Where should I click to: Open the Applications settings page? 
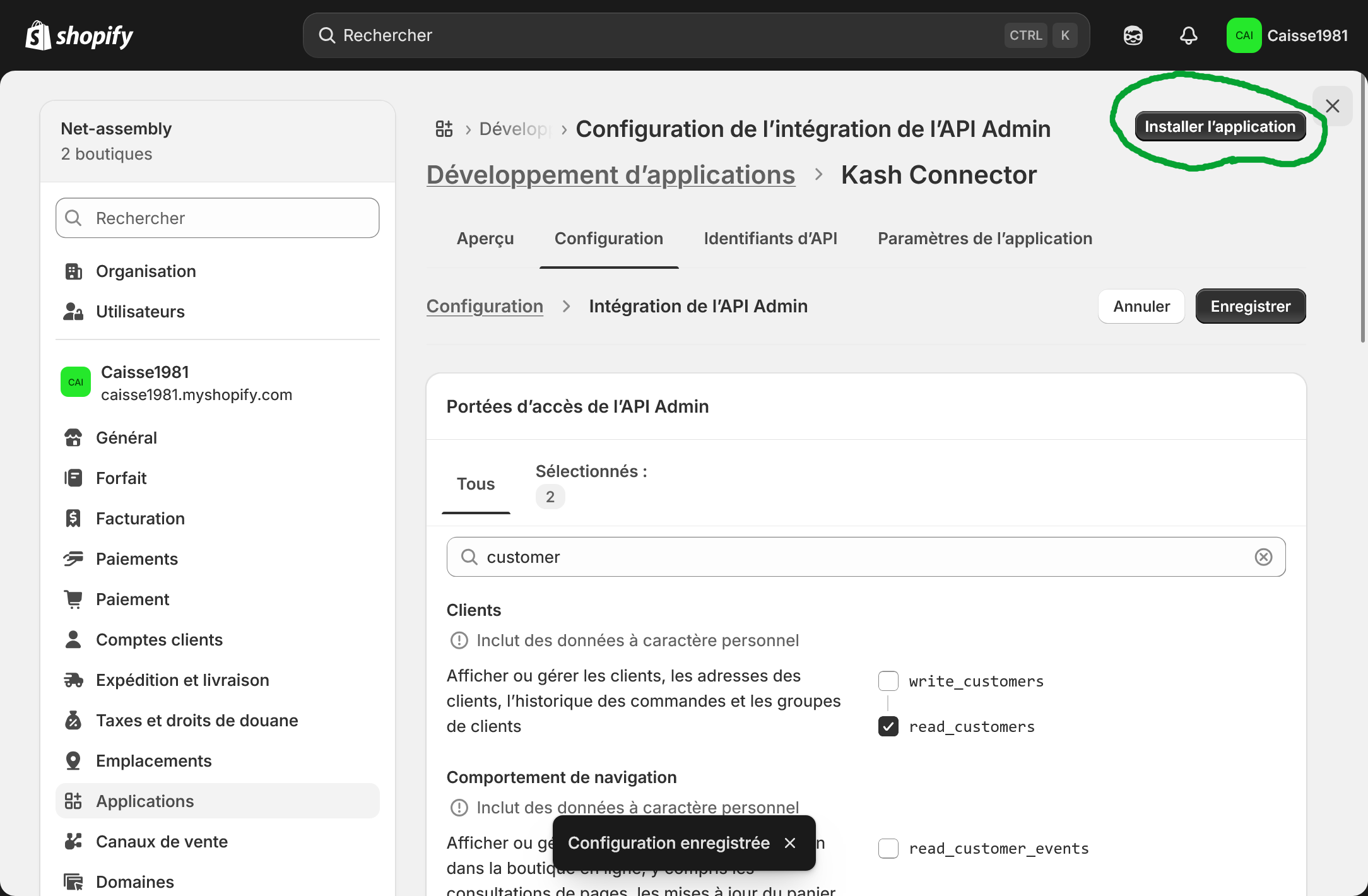(x=217, y=801)
